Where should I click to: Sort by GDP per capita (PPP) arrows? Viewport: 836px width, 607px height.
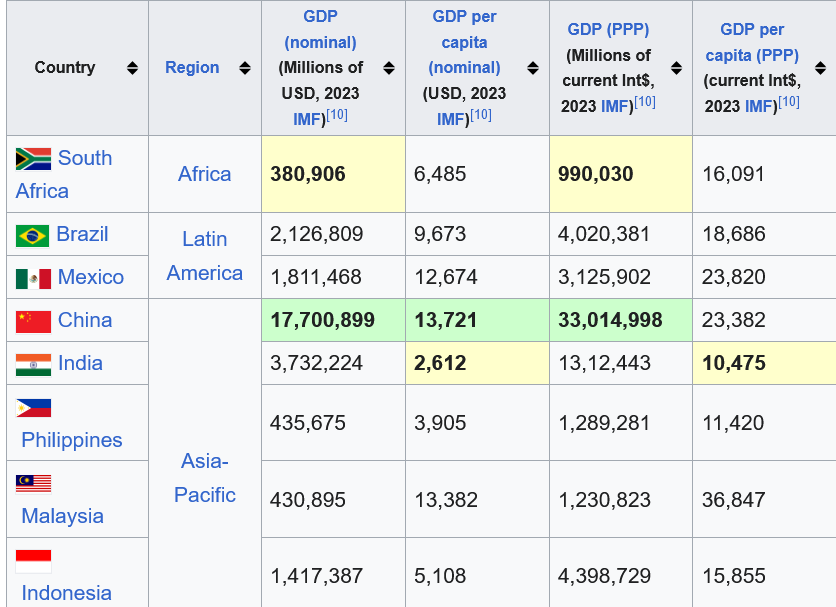click(x=821, y=68)
